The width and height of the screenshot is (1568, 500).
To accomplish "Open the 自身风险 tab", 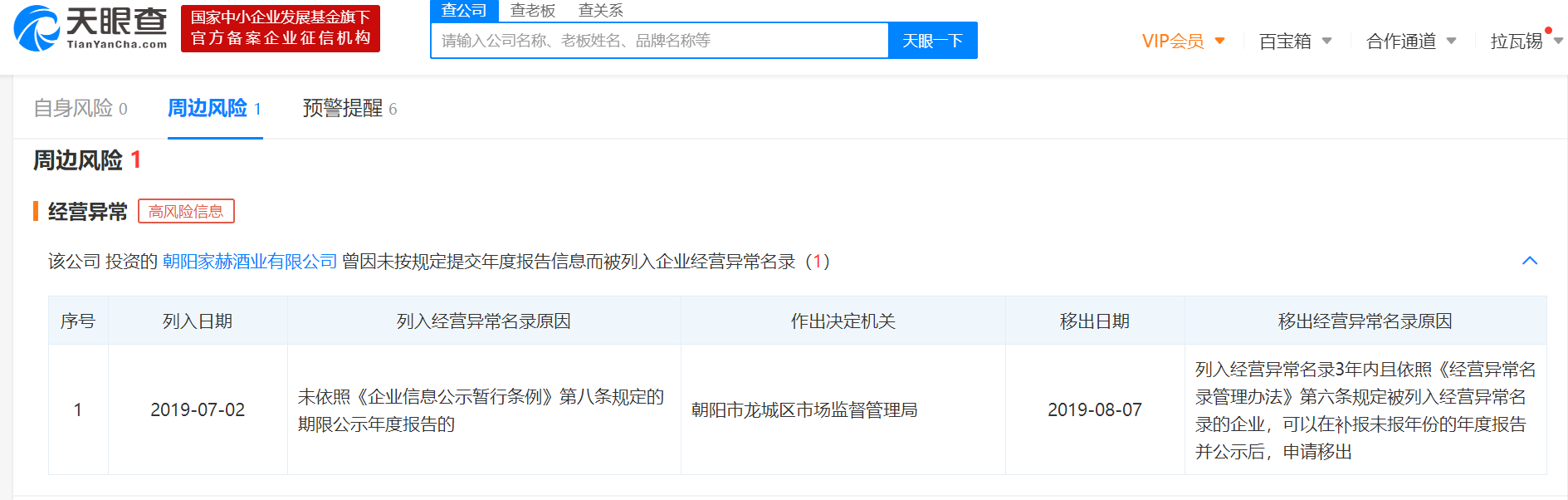I will [x=80, y=108].
